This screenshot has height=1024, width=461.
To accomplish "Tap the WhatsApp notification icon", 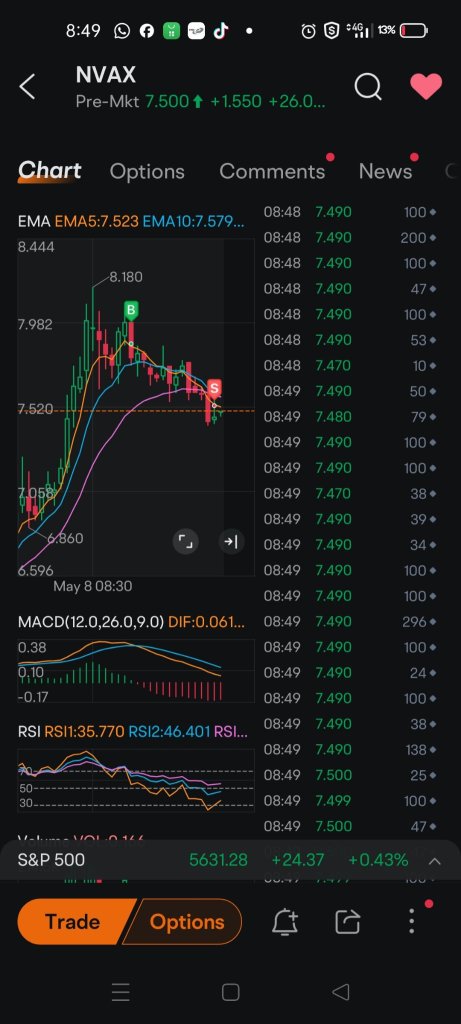I will coord(121,30).
